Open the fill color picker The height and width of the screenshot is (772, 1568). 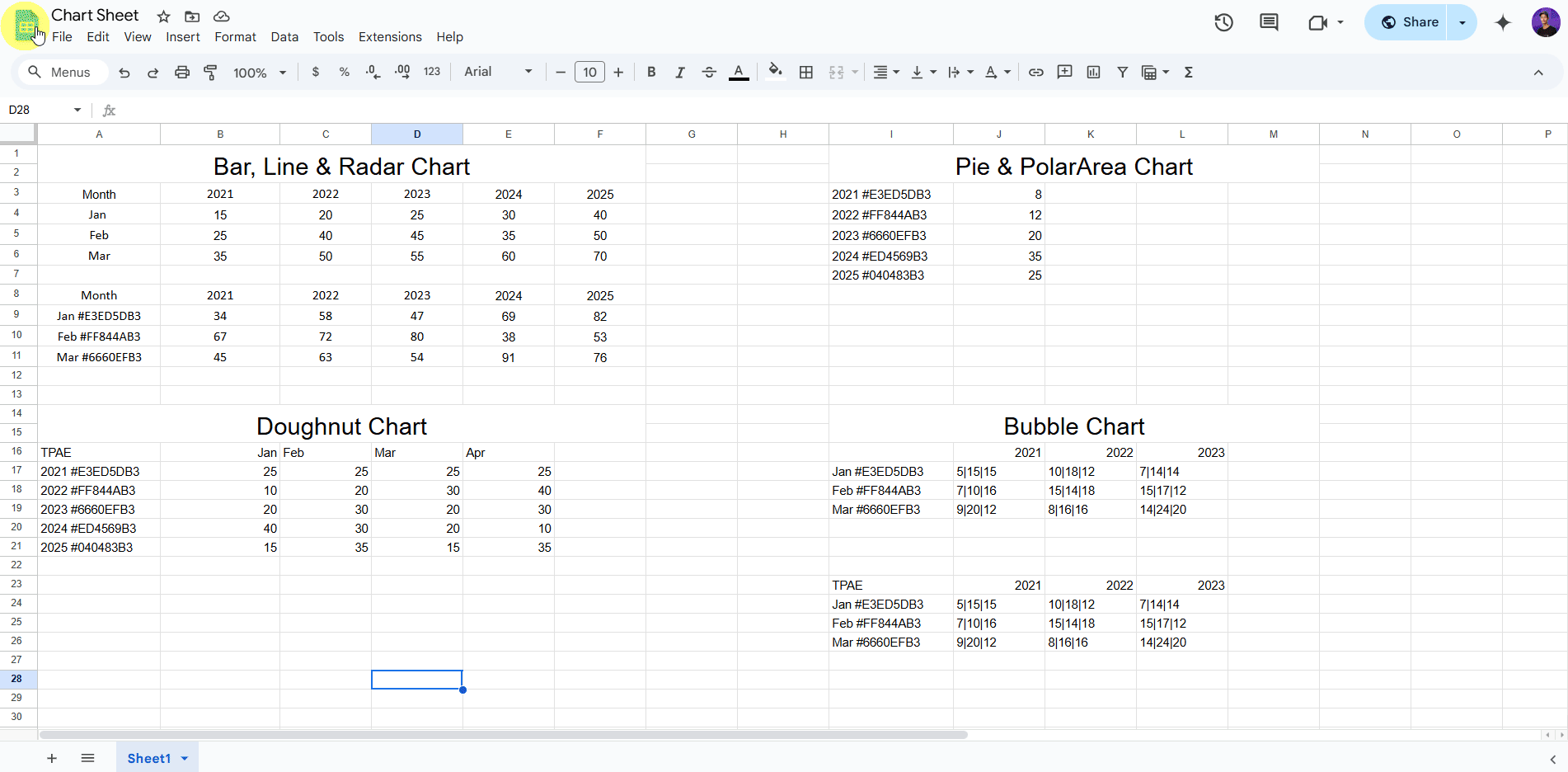click(775, 73)
